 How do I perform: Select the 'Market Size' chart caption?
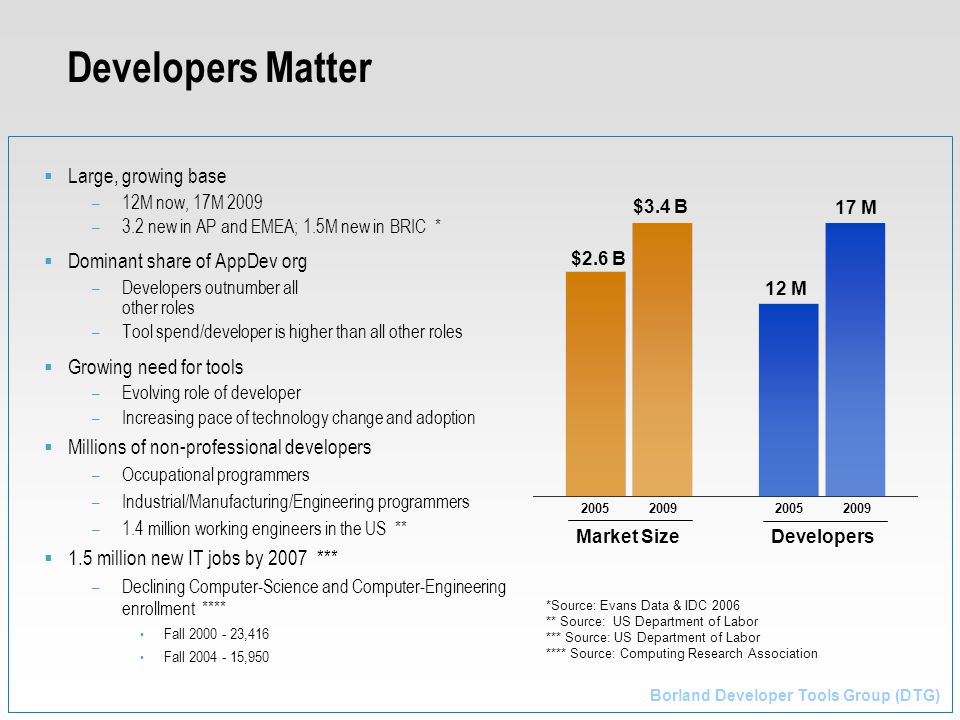(x=628, y=536)
